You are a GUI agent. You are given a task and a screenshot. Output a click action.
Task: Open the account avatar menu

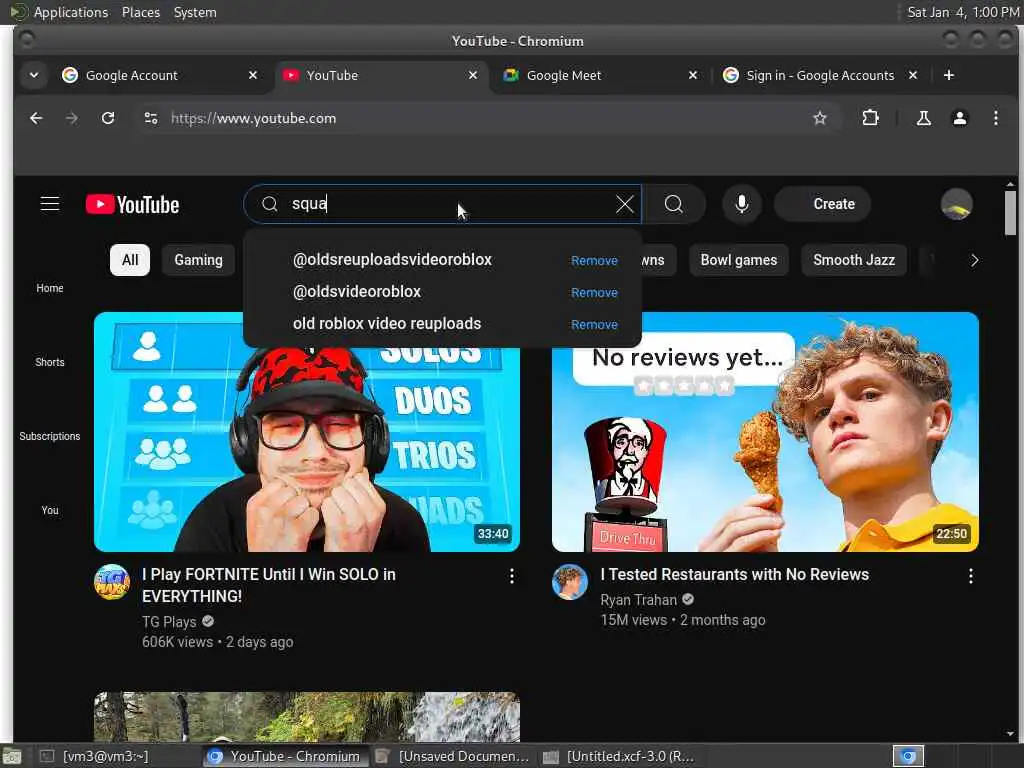coord(956,204)
